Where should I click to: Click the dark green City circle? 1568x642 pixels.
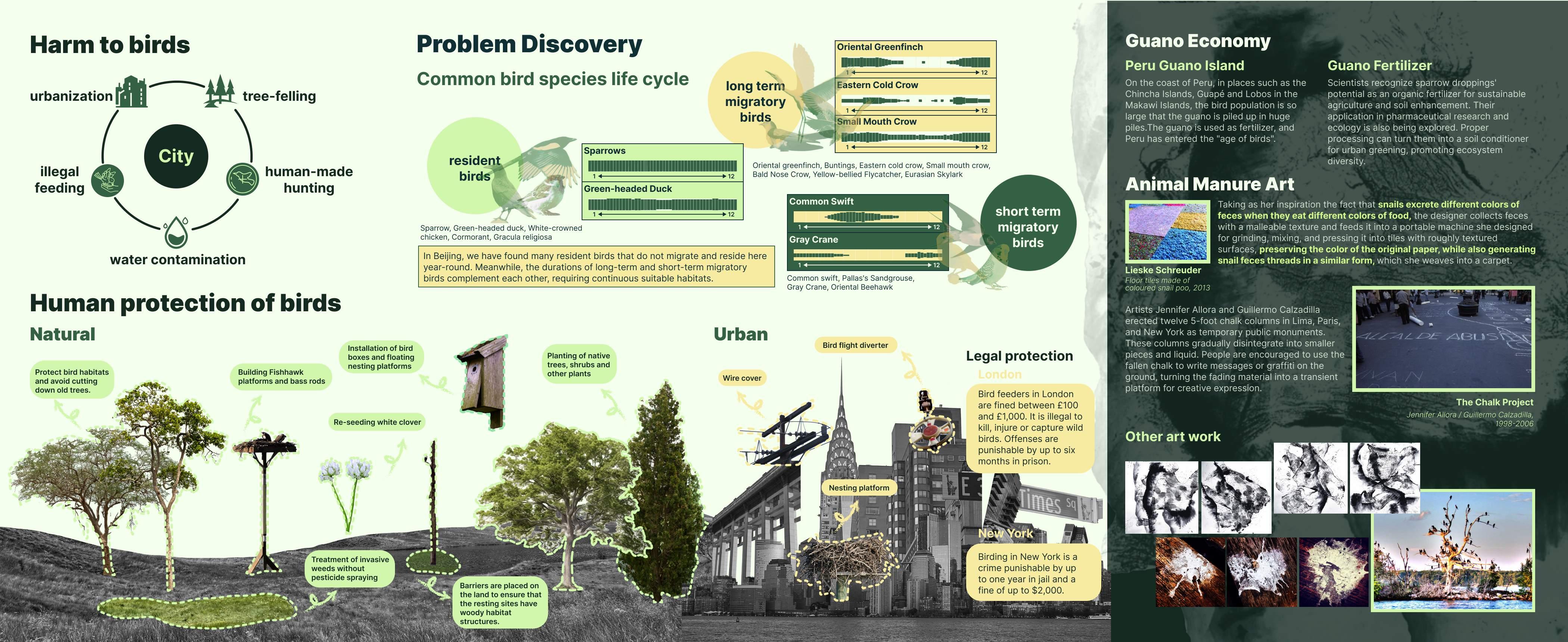pos(176,156)
